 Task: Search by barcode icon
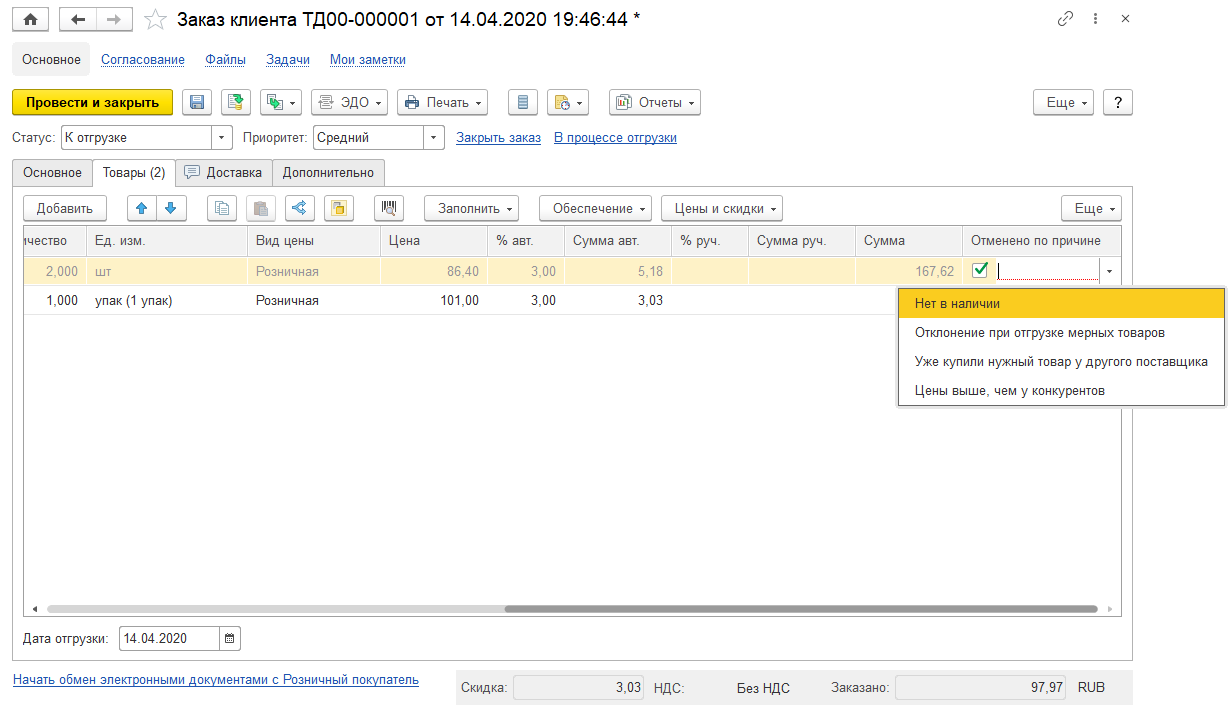click(x=389, y=208)
